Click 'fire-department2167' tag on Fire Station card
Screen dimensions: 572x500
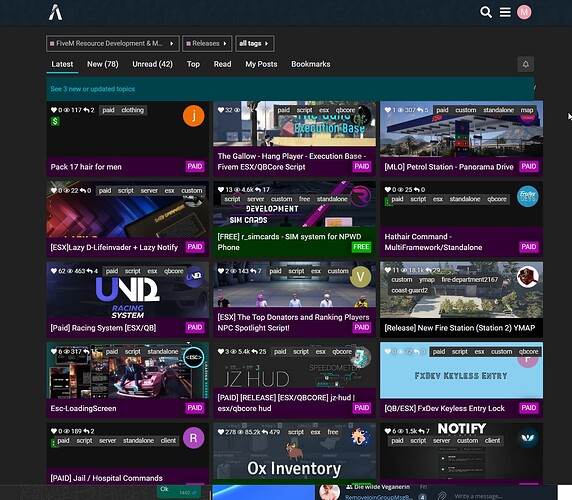coord(469,280)
